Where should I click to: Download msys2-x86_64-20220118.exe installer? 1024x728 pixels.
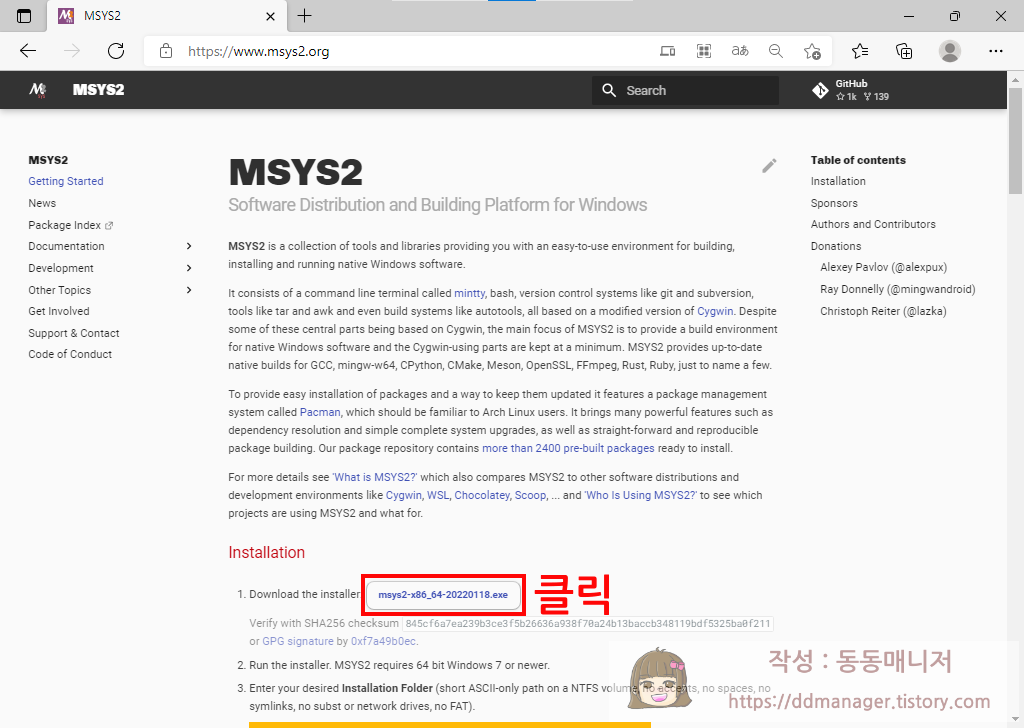click(443, 595)
